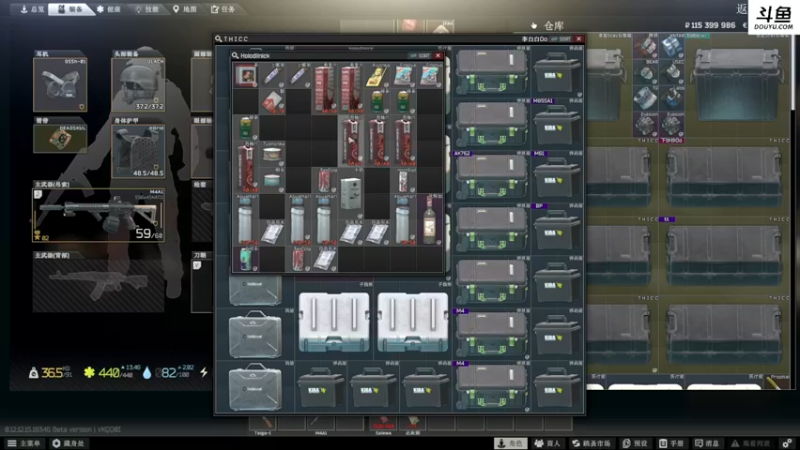
Task: Open ammo case tagged M61
Action: (557, 177)
